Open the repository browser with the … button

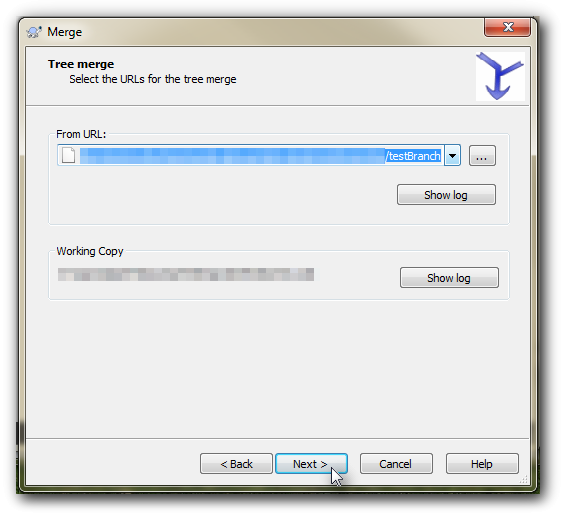click(x=482, y=155)
